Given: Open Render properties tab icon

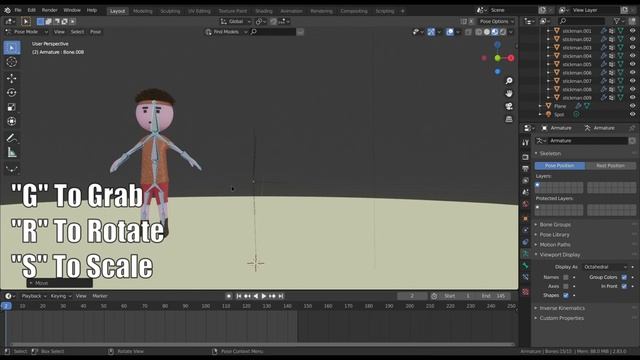Looking at the screenshot, I should tap(525, 157).
